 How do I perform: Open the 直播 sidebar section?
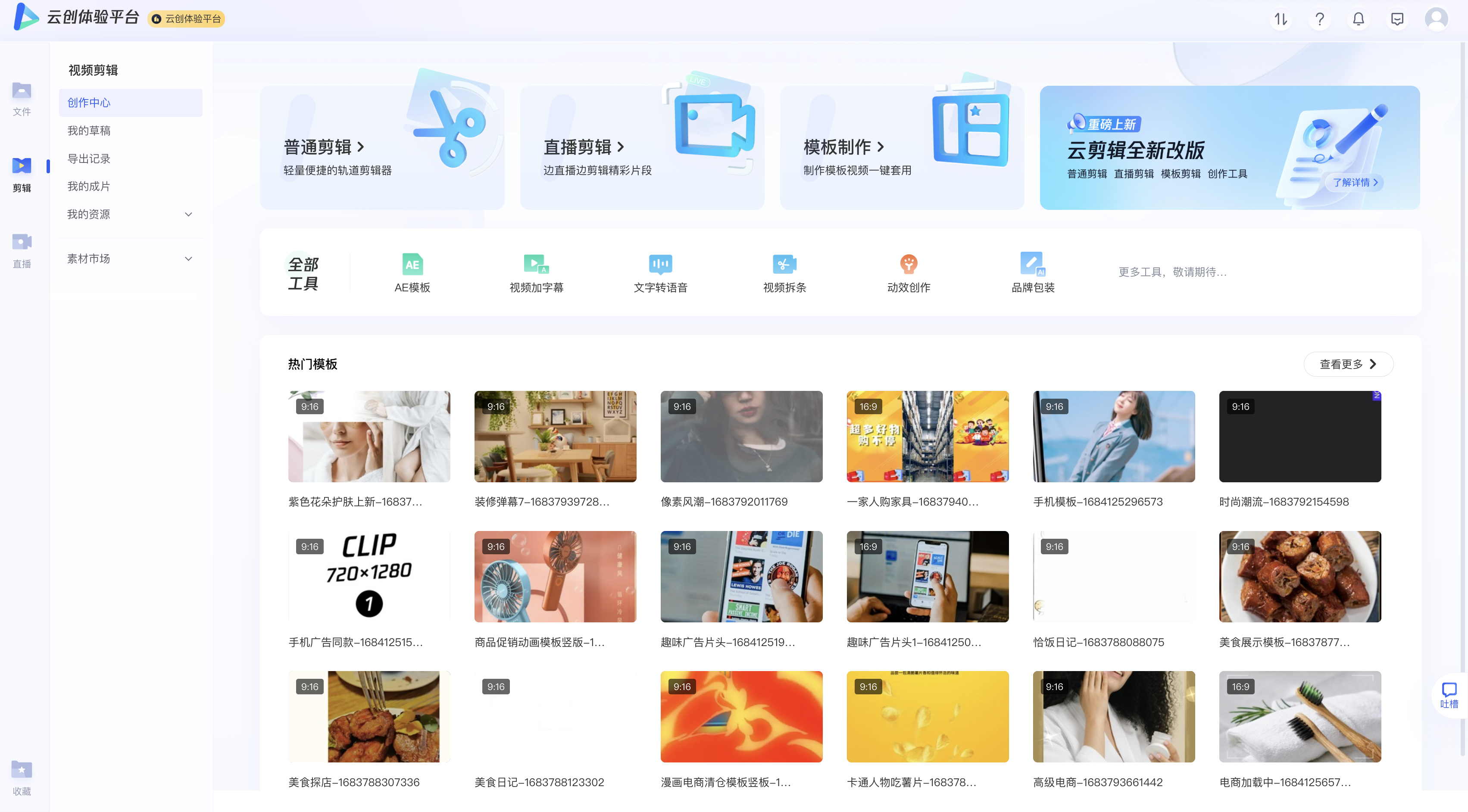(x=22, y=250)
